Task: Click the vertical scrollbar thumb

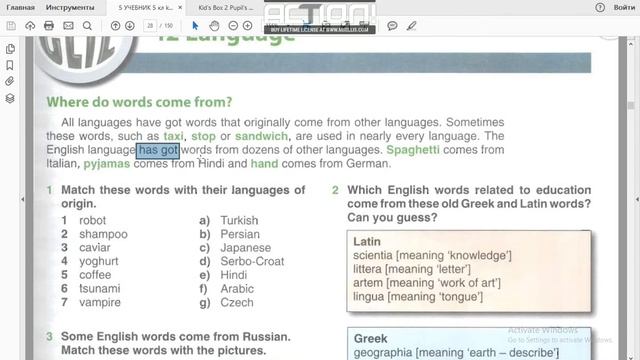Action: click(x=631, y=105)
